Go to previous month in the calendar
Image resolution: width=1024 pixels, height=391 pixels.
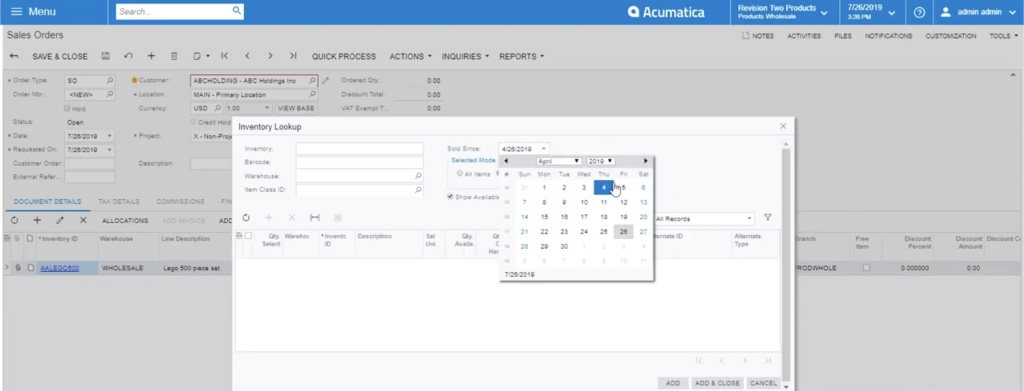tap(506, 161)
